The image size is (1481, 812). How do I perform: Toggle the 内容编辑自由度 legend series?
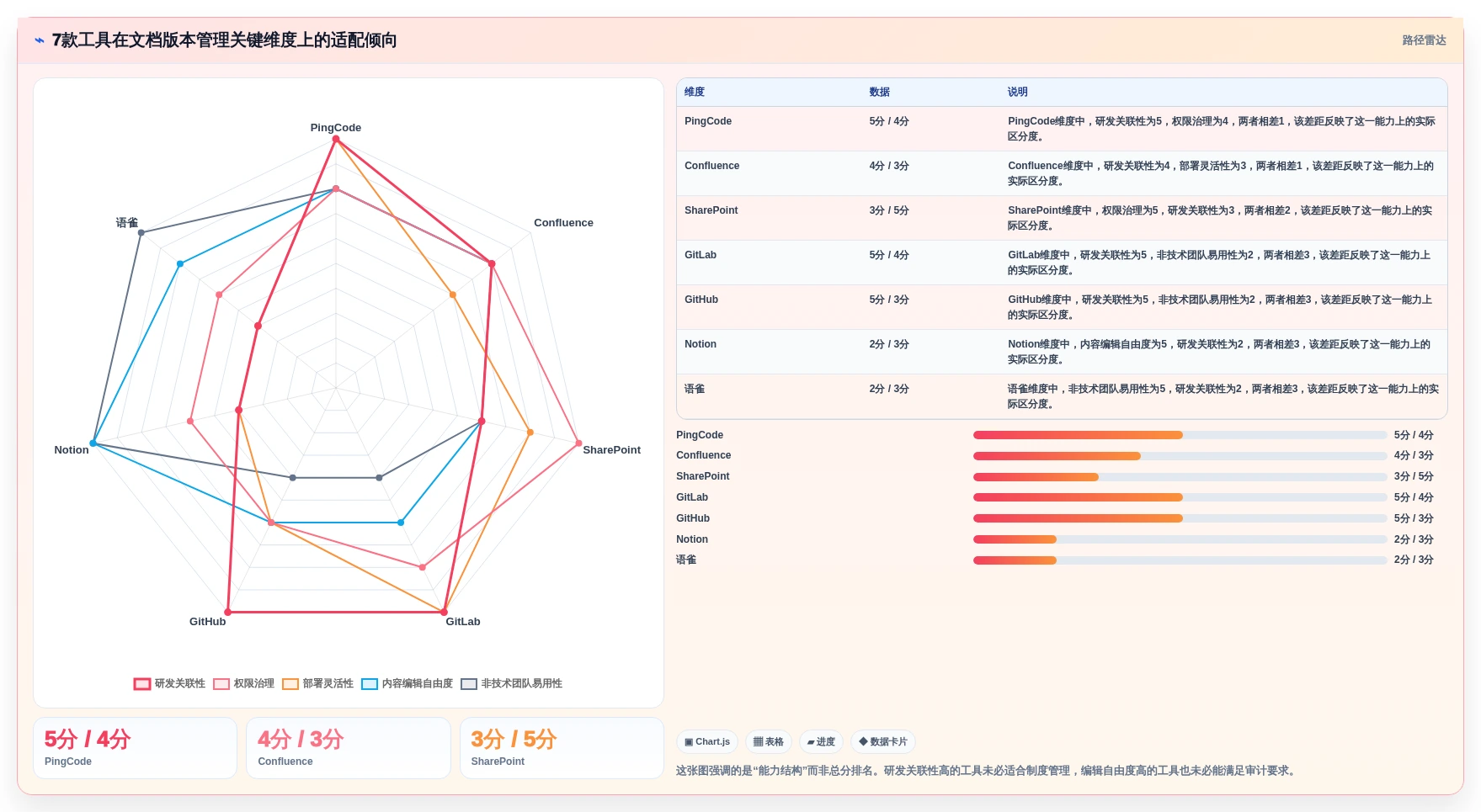coord(408,683)
